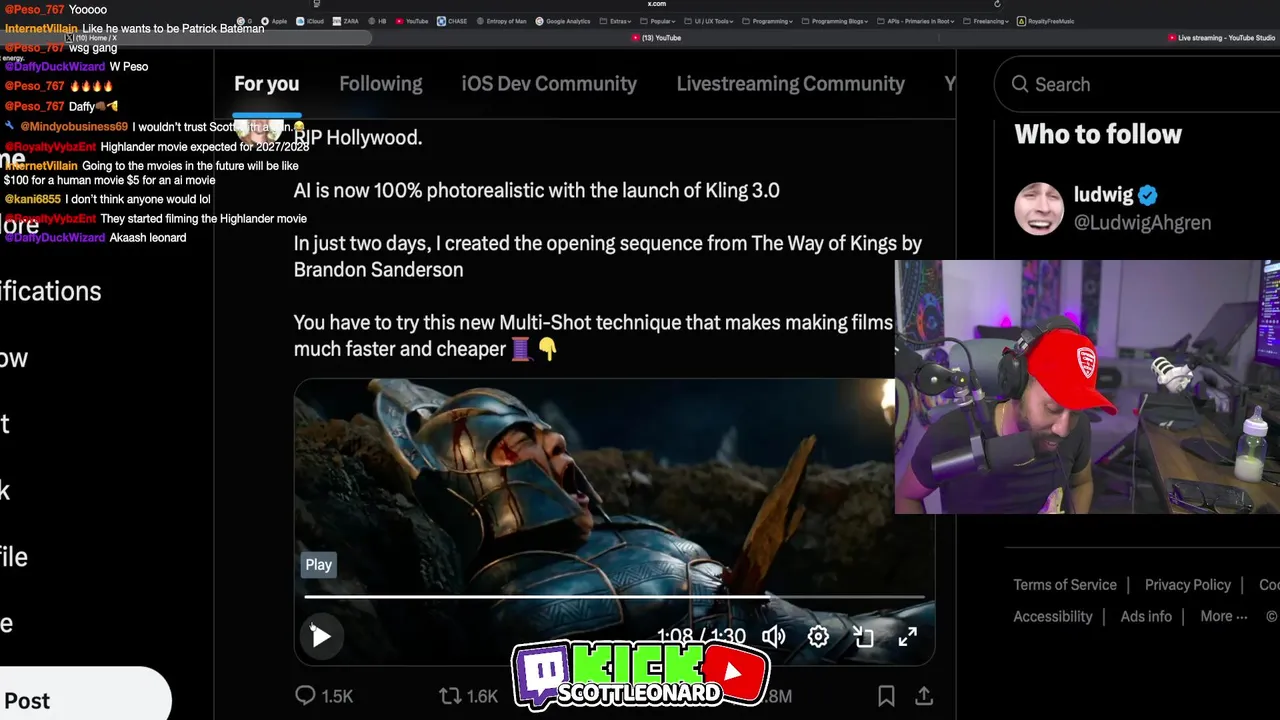This screenshot has height=720, width=1280.
Task: Click the share icon under the post
Action: click(x=924, y=696)
